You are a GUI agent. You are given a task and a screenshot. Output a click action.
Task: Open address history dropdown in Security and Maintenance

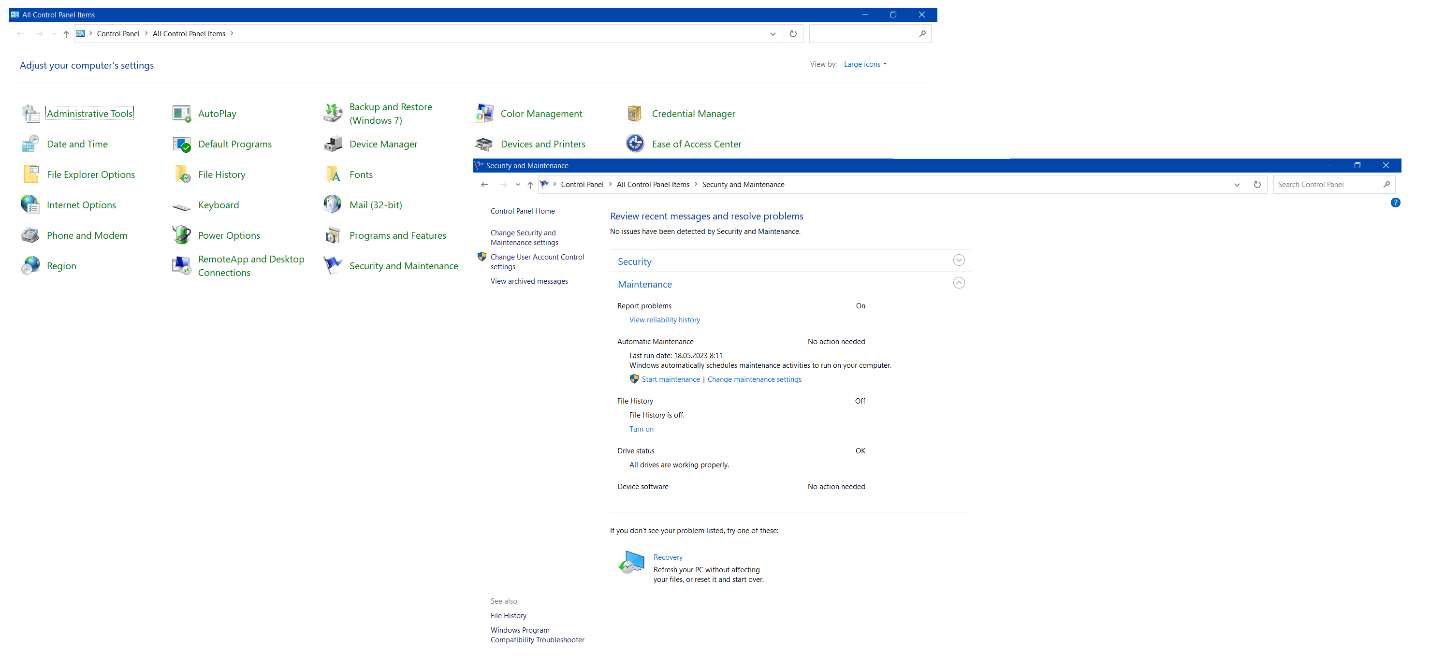pos(1238,185)
